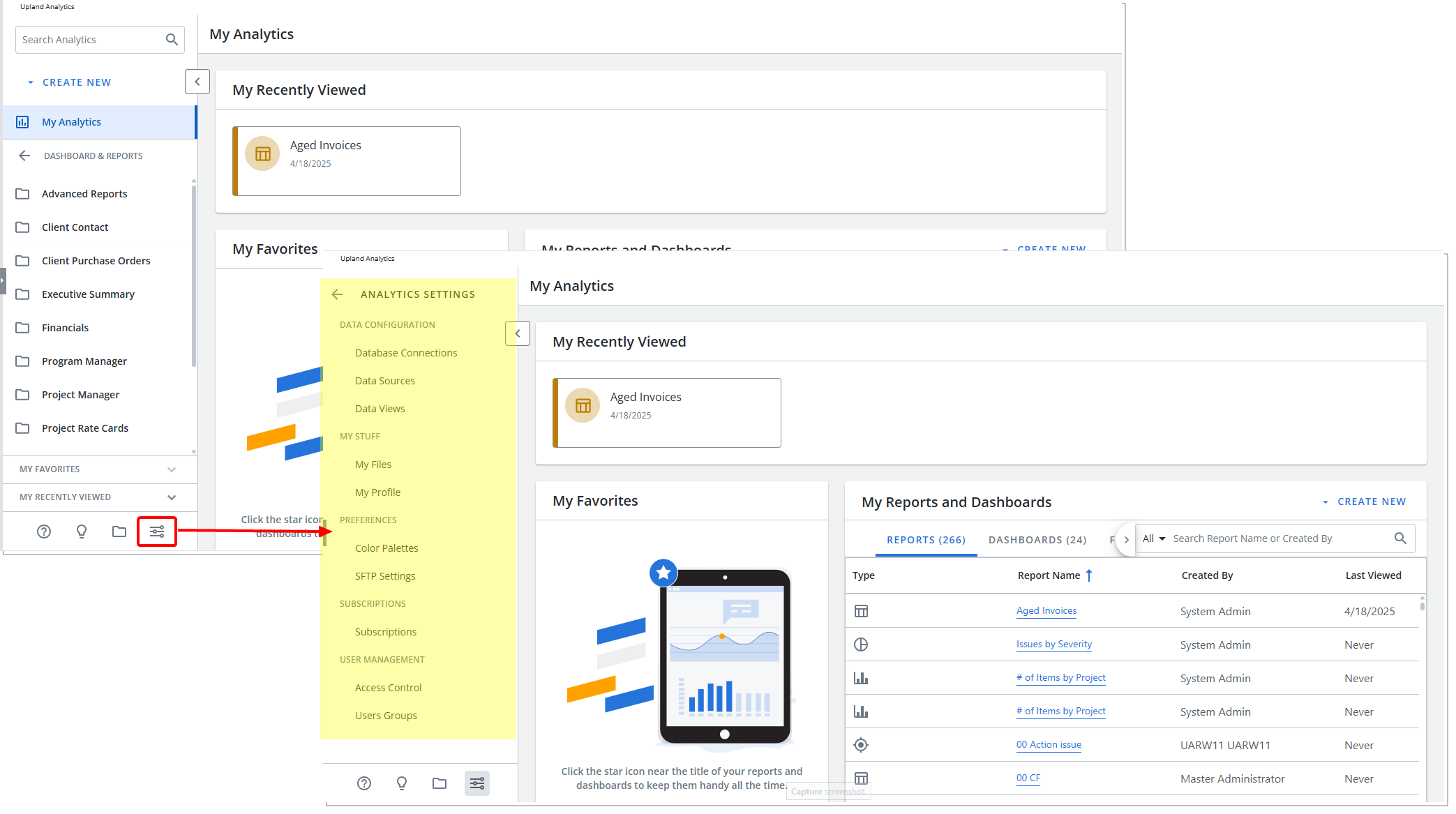This screenshot has width=1456, height=814.
Task: Click the help question mark icon in left sidebar
Action: click(x=44, y=532)
